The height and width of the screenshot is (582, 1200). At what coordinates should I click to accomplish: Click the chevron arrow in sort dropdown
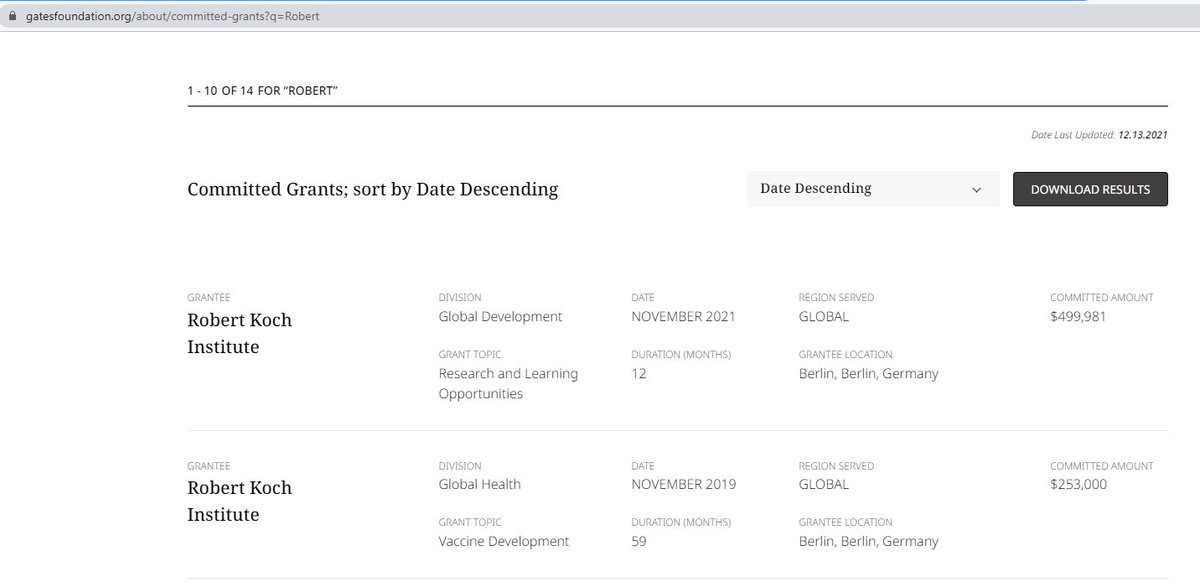pos(977,190)
